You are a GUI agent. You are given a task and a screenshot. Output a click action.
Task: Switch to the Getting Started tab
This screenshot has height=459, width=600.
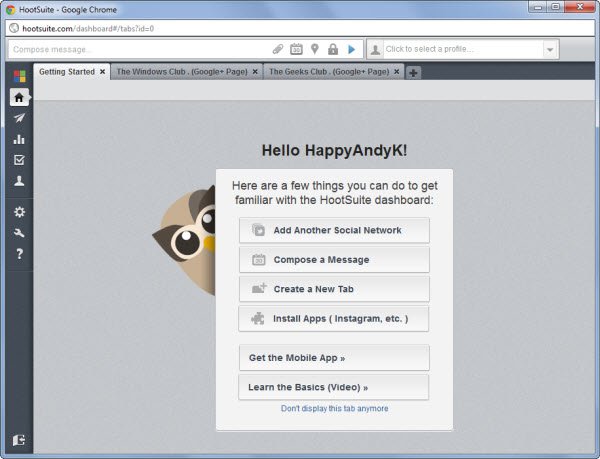point(72,72)
